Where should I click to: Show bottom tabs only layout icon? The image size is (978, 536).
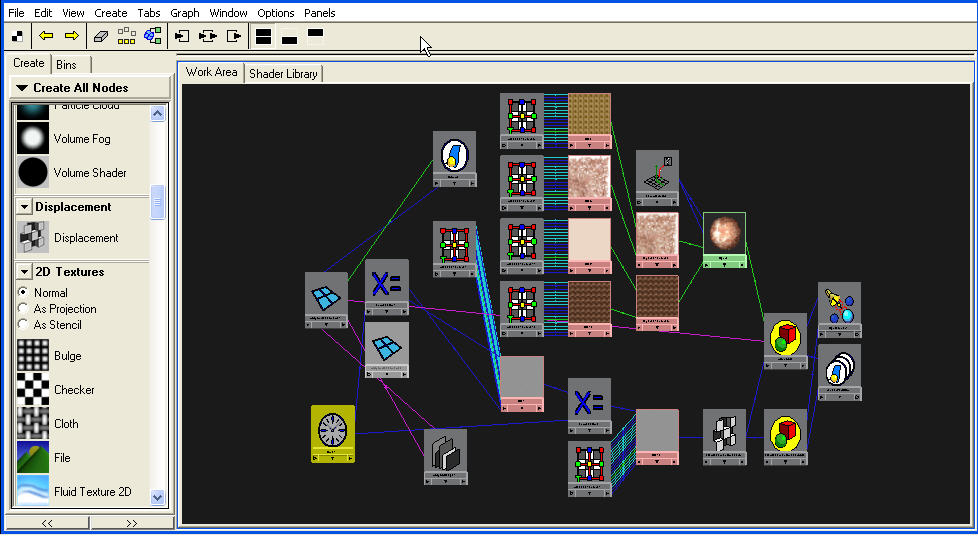pyautogui.click(x=289, y=37)
